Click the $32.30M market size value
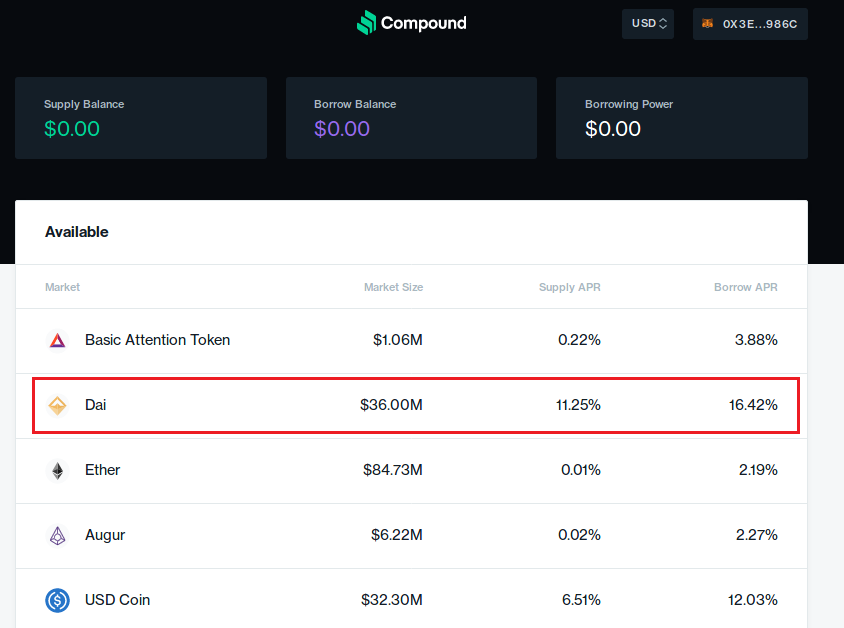844x628 pixels. [x=392, y=599]
